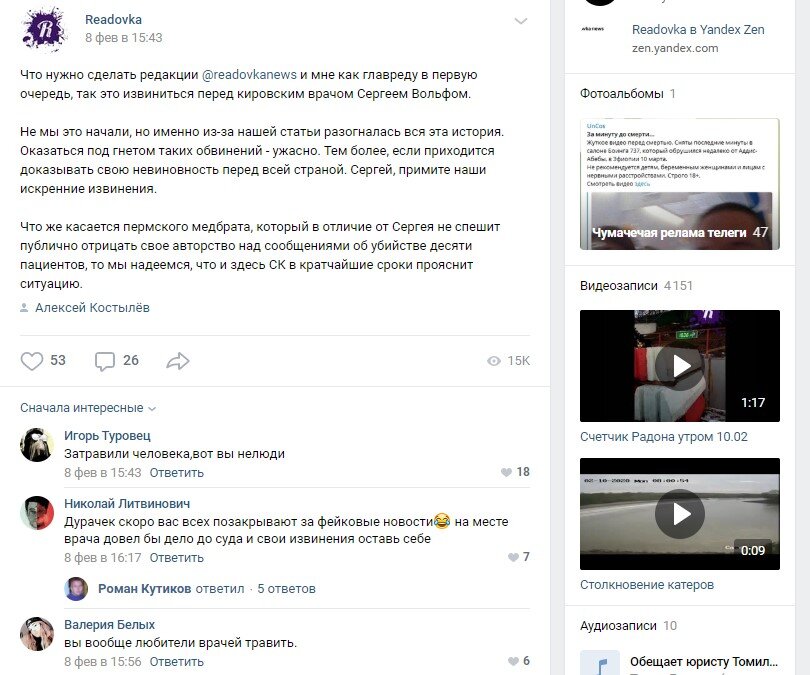Click the Readovka purple logo avatar

point(44,29)
